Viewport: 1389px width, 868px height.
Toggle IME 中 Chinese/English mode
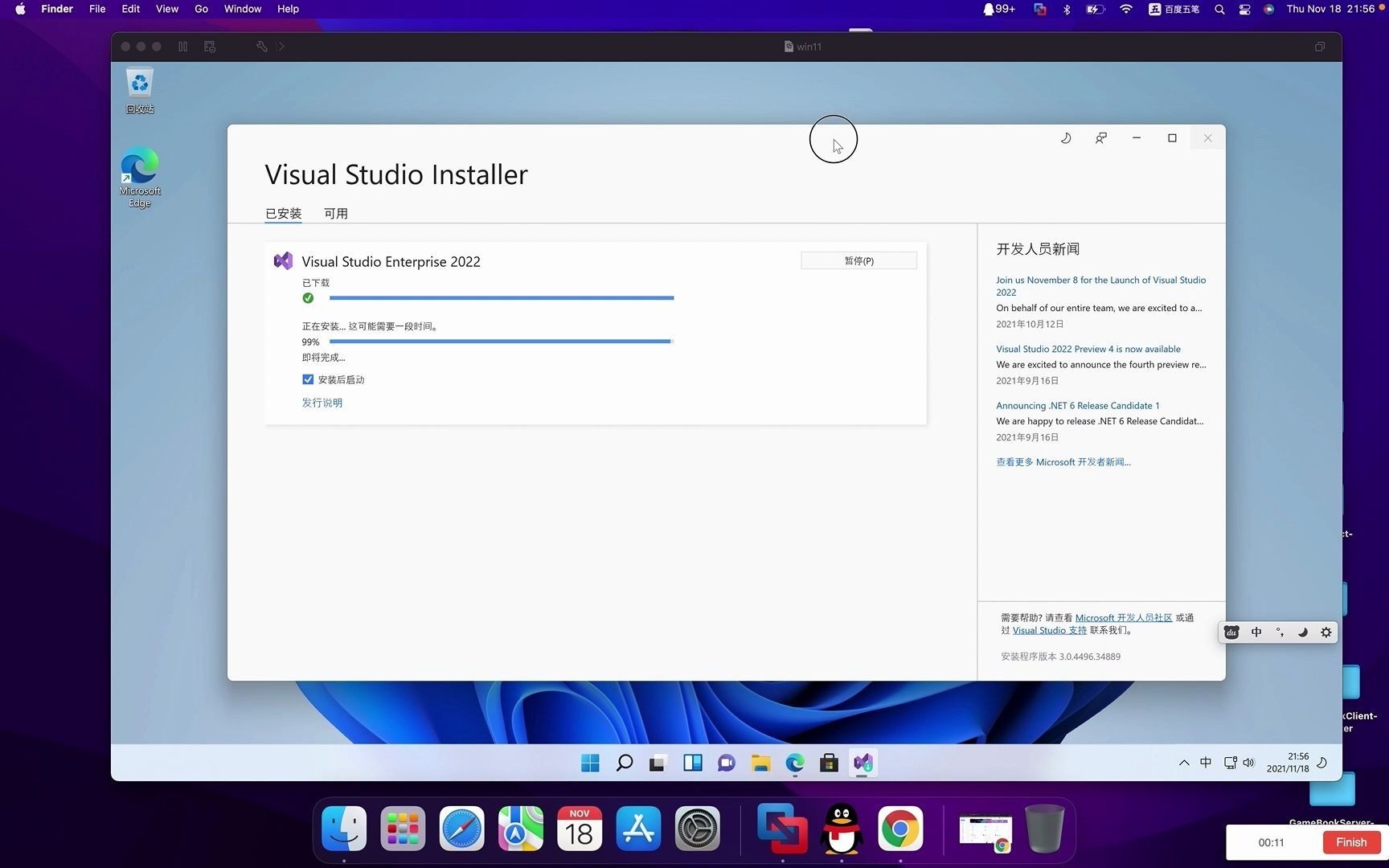[x=1256, y=633]
